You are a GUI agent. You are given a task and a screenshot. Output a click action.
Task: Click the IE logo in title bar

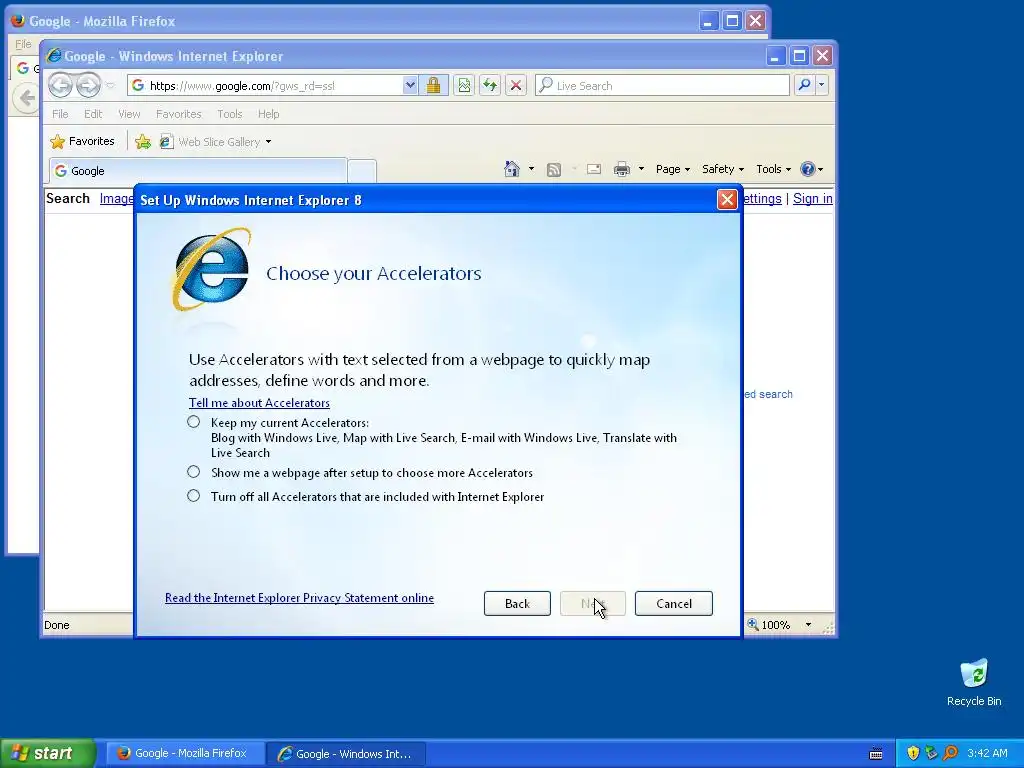click(x=54, y=56)
